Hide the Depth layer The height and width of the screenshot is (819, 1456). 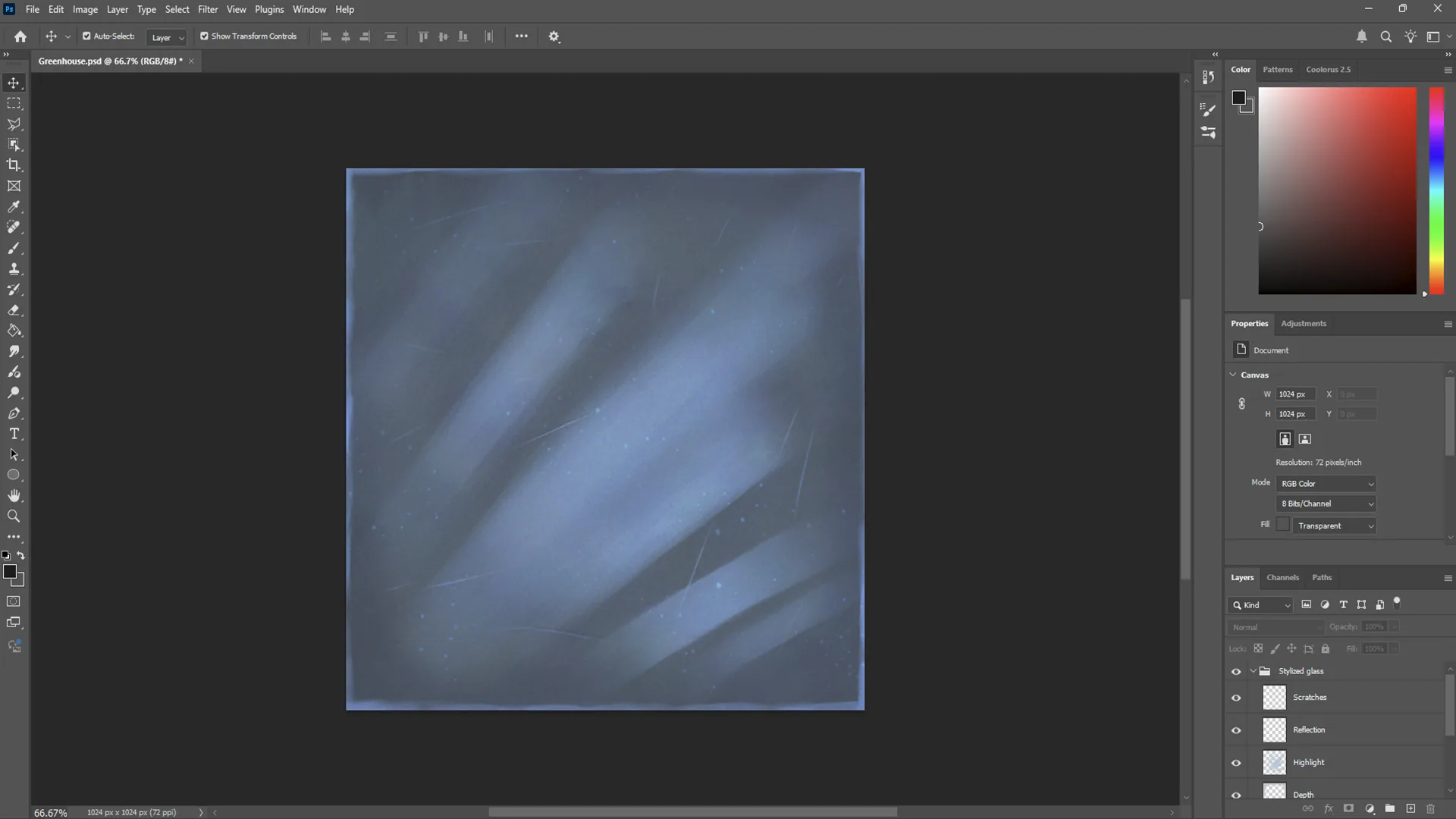pos(1236,795)
